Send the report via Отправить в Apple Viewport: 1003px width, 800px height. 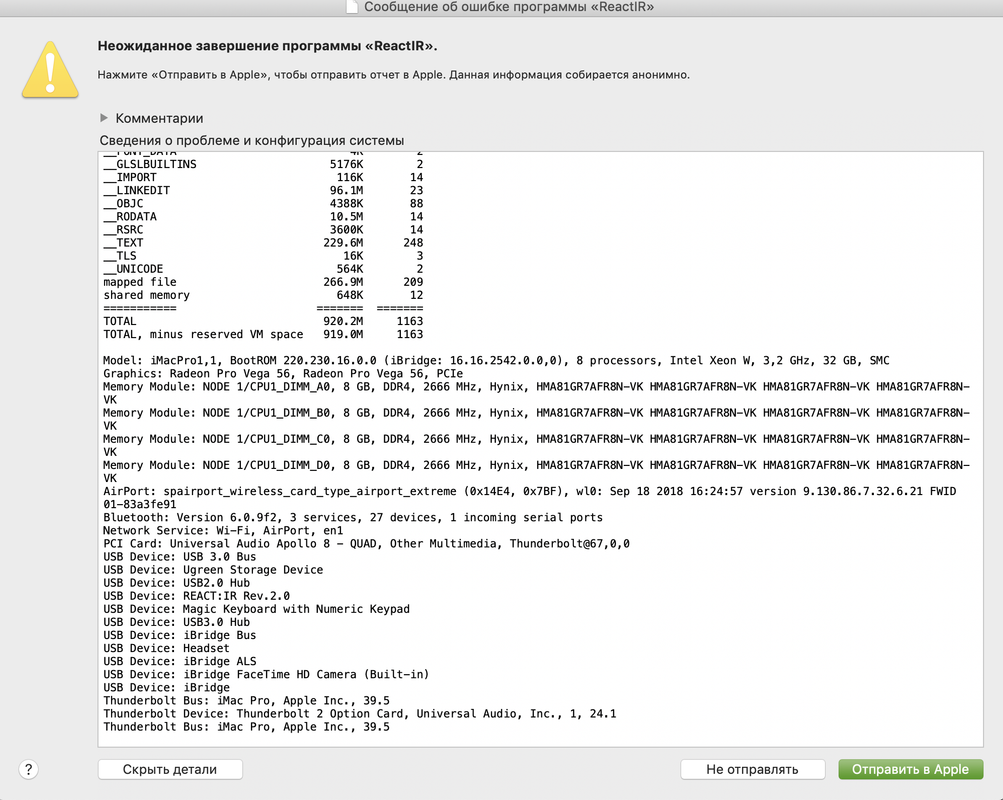pyautogui.click(x=910, y=769)
